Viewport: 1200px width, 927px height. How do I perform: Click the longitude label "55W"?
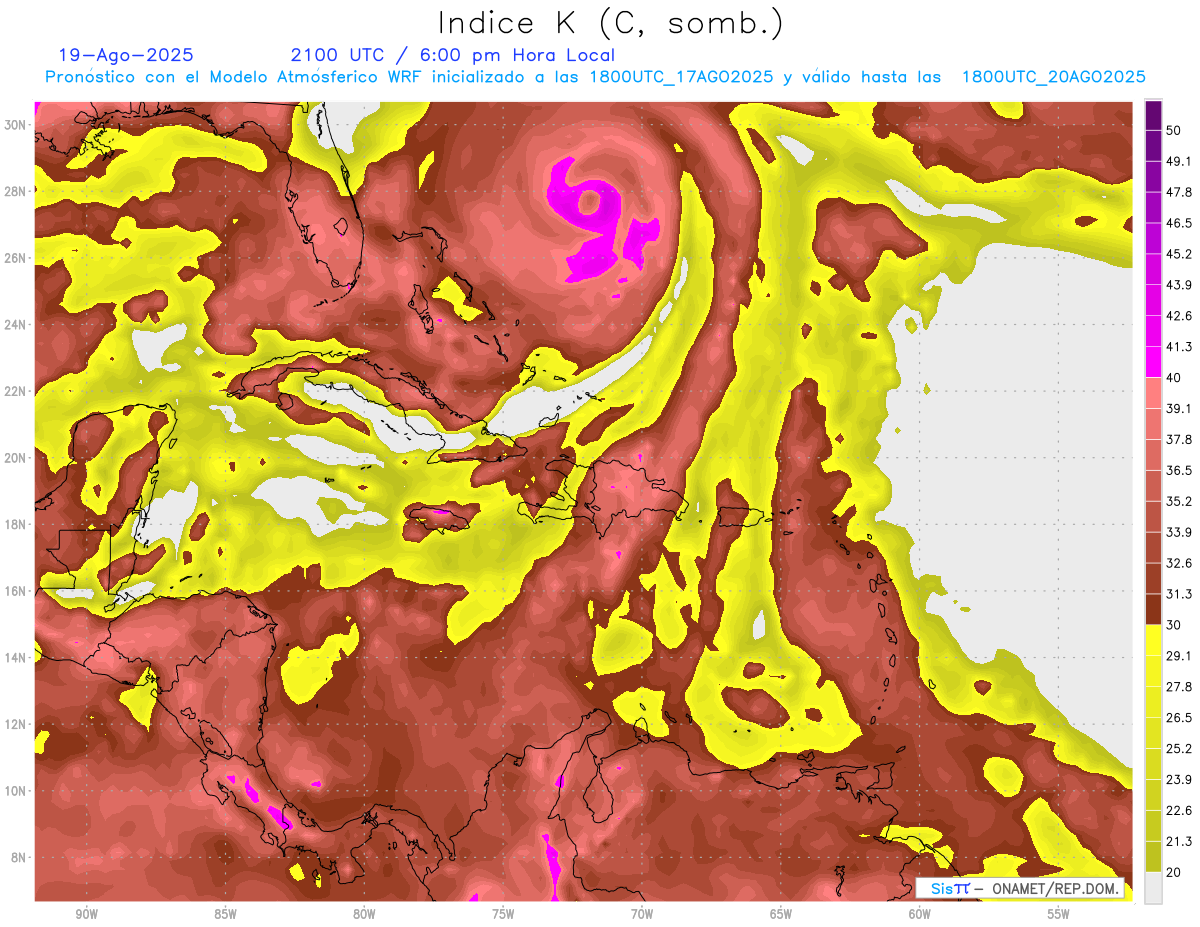1059,914
